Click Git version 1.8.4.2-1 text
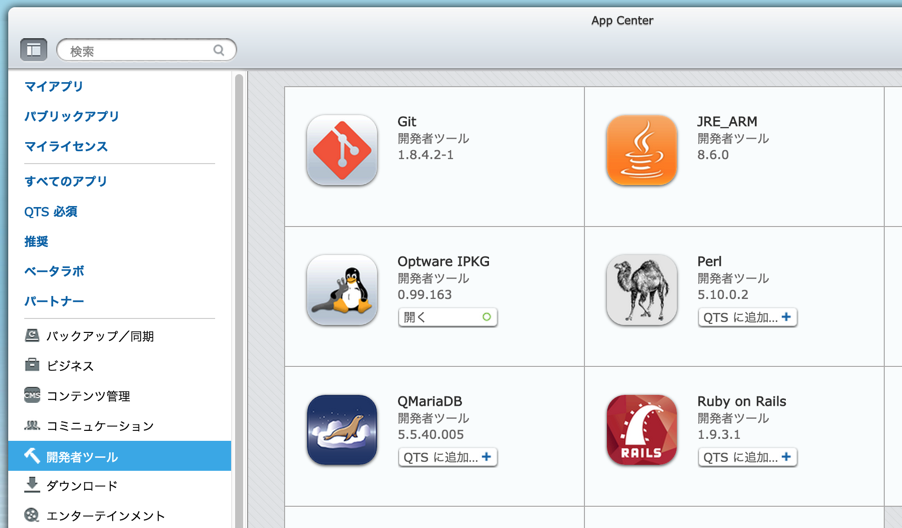Image resolution: width=902 pixels, height=528 pixels. [x=426, y=155]
